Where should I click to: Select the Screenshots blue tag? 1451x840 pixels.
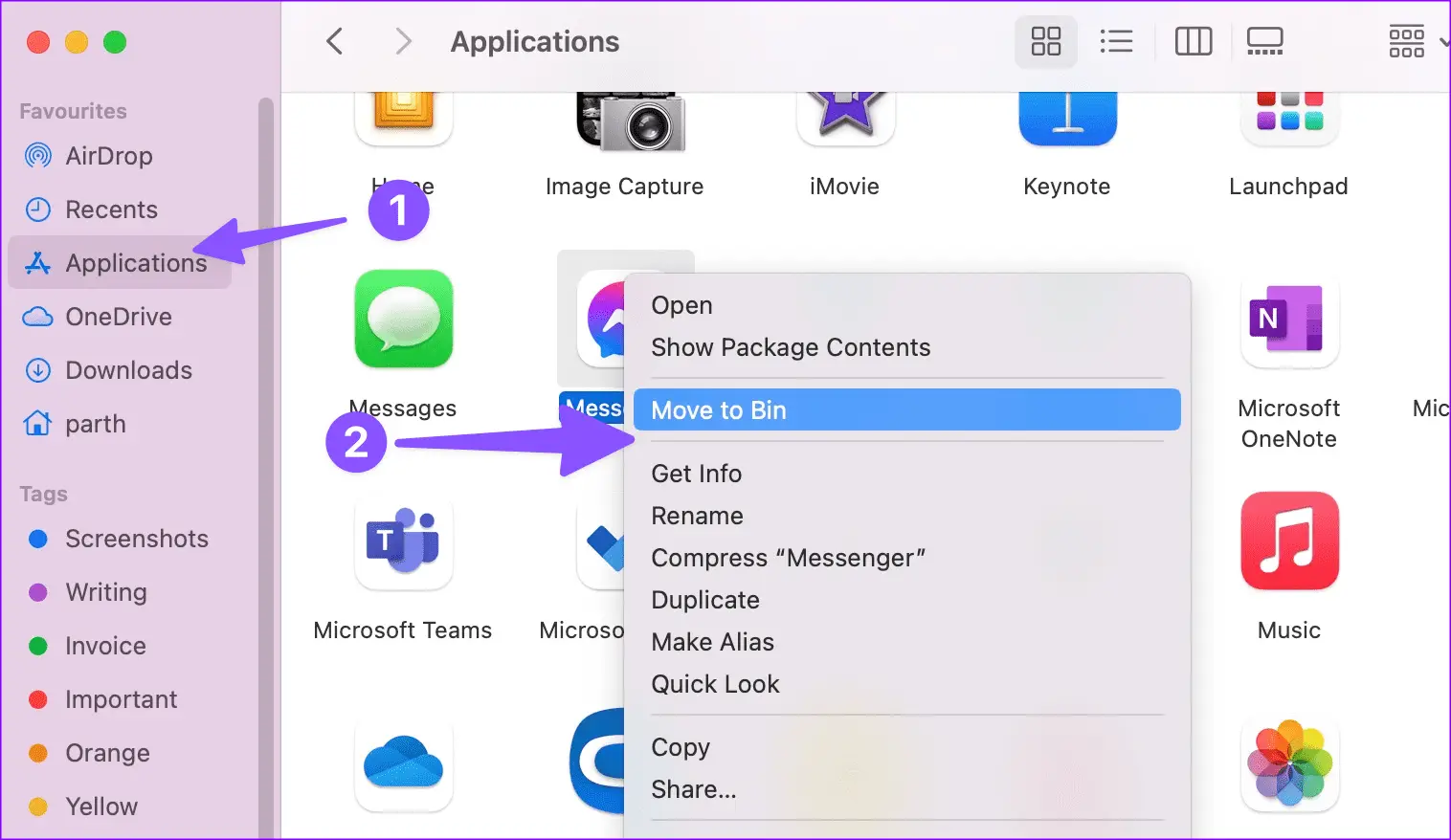point(120,539)
